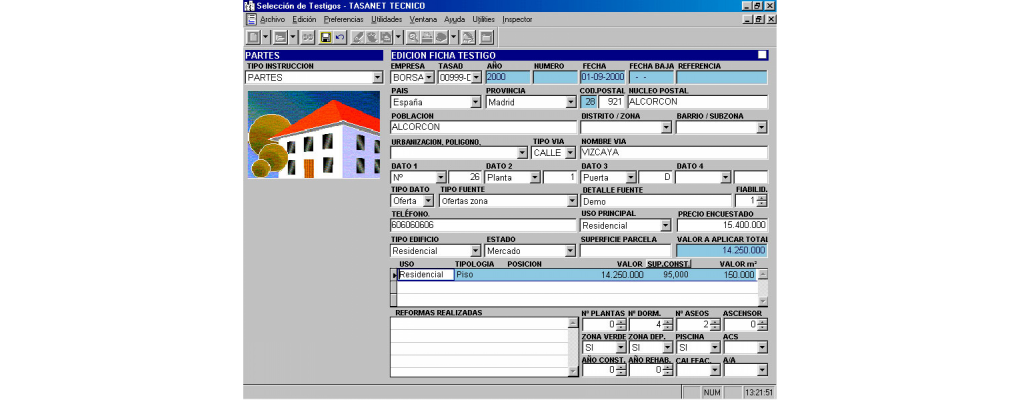Increase the FIABILID. spinner value
Viewport: 1020px width, 400px height.
tap(762, 197)
